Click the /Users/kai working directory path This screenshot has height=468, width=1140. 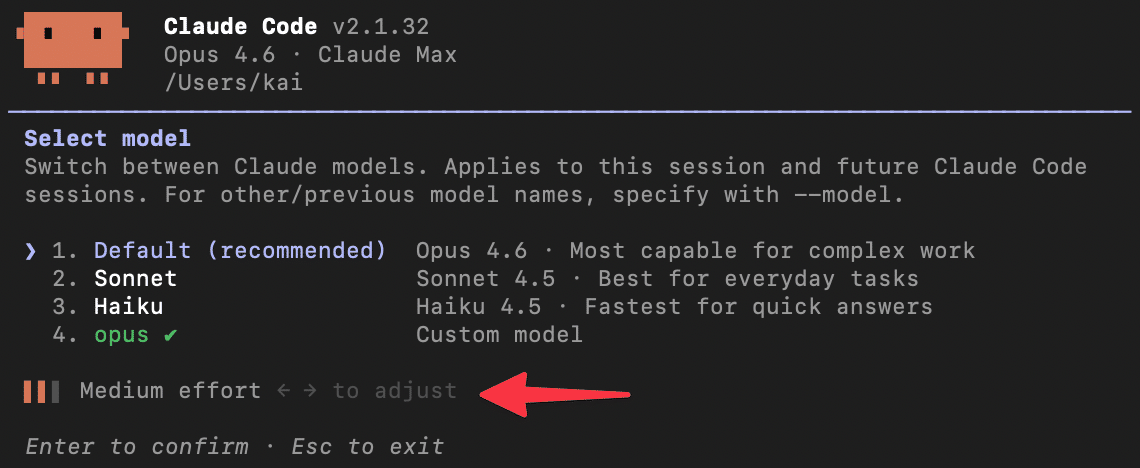[x=233, y=83]
